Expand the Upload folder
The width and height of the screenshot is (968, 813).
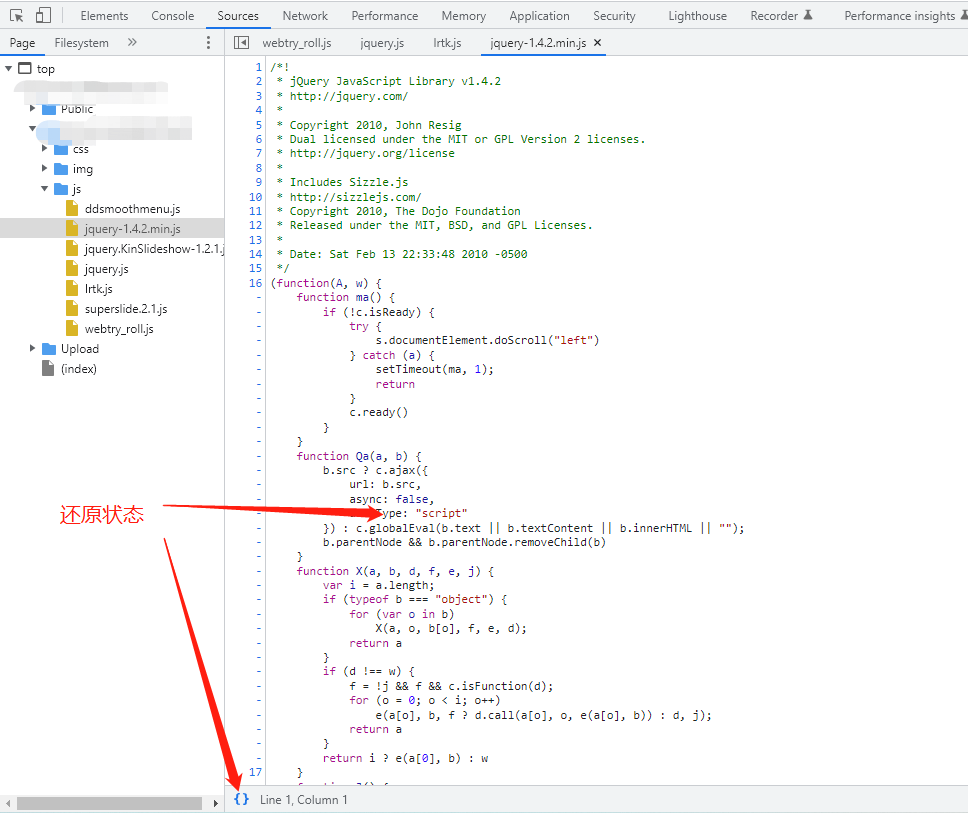pos(33,349)
